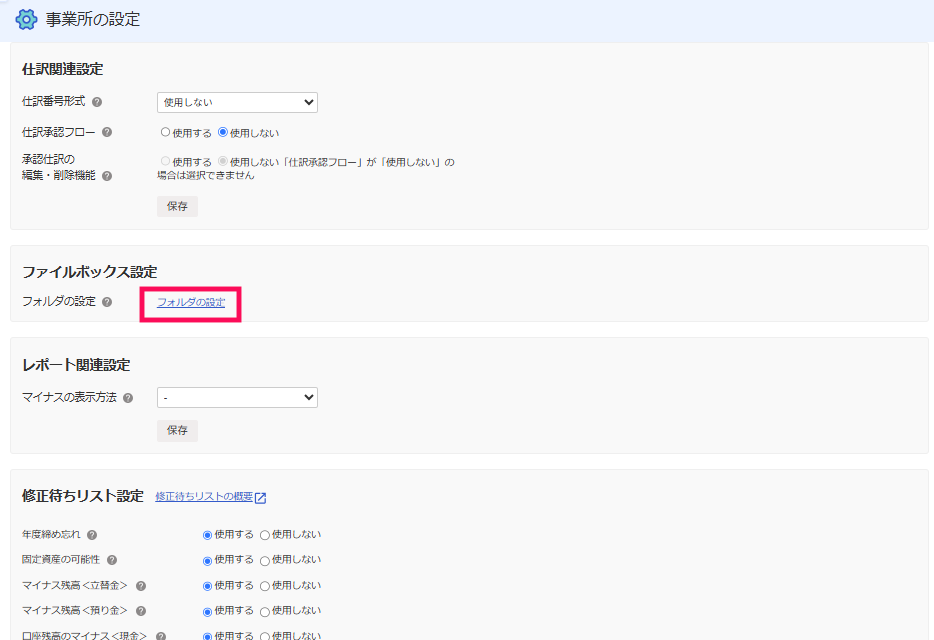Click the gear icon beside 事業所の設定
Image resolution: width=934 pixels, height=640 pixels.
click(x=26, y=19)
